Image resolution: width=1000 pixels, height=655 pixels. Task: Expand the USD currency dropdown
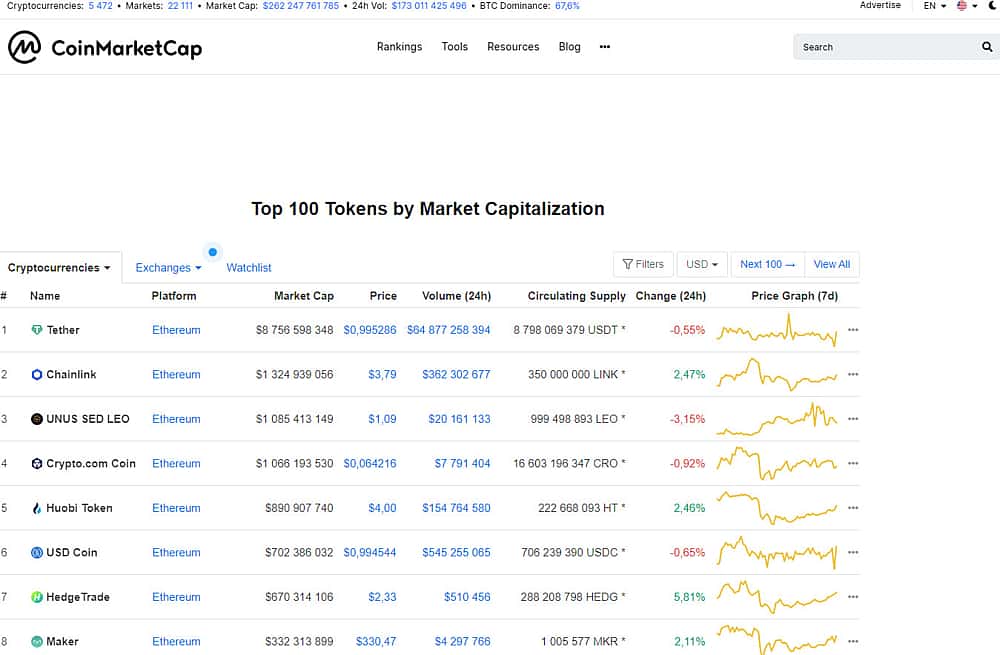(702, 264)
